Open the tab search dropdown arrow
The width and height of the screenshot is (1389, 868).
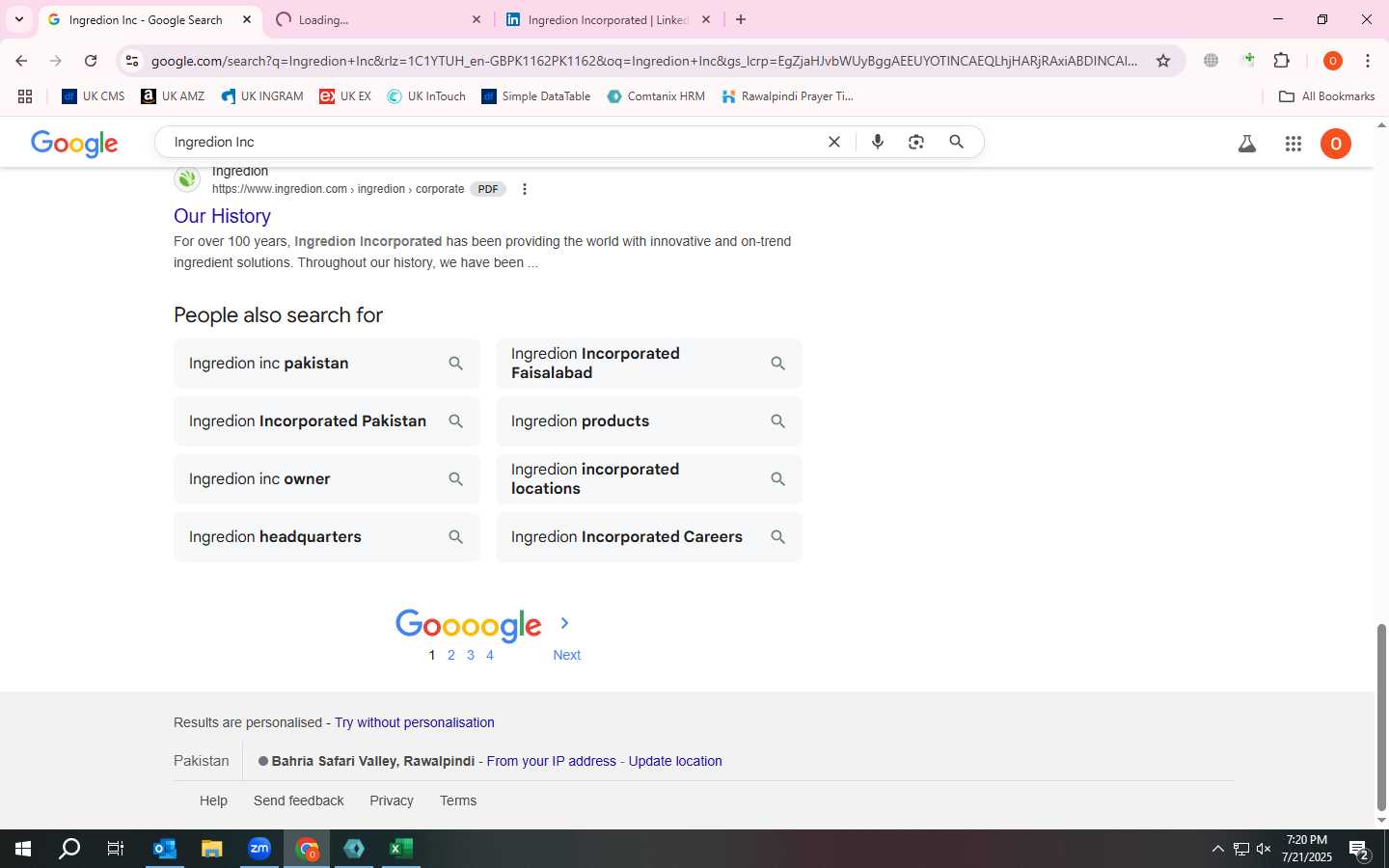coord(18,19)
